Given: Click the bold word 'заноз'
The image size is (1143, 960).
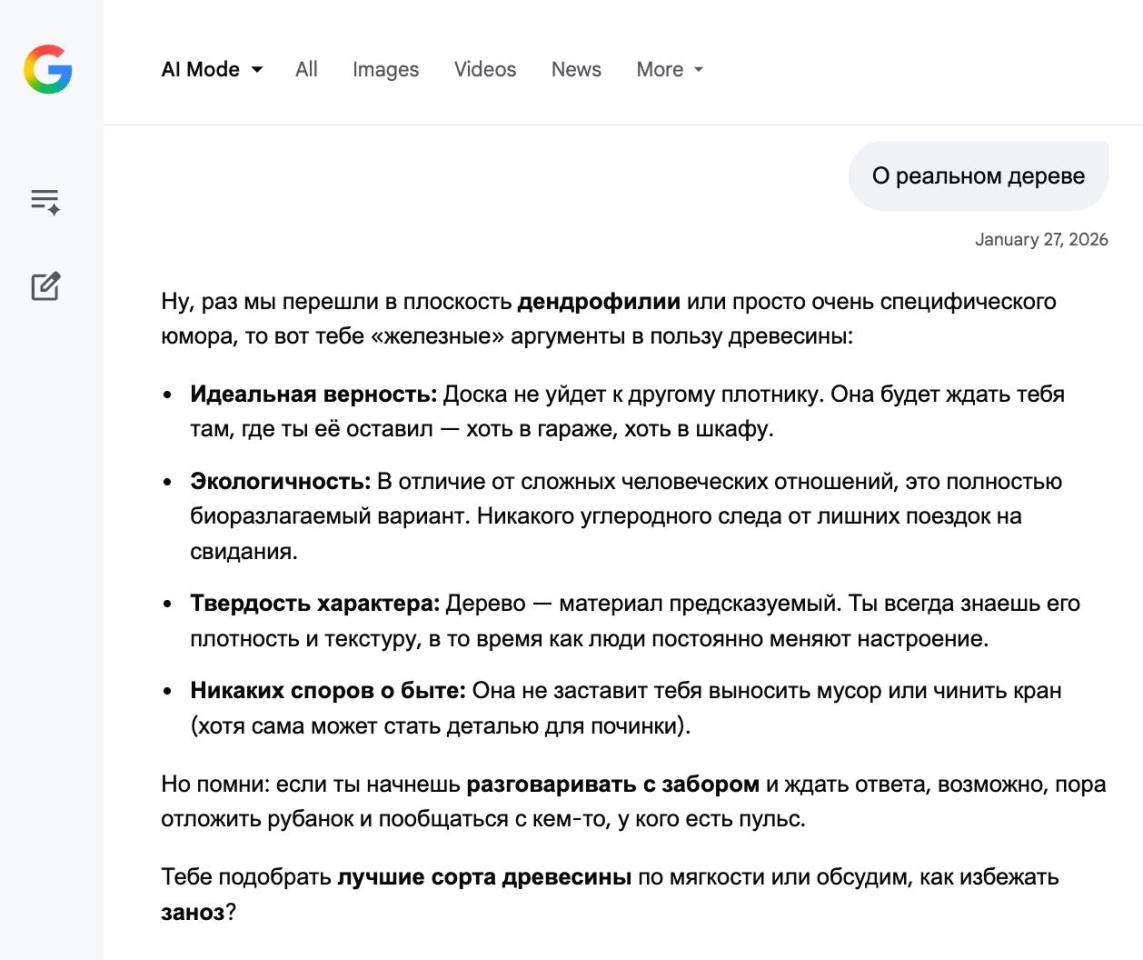Looking at the screenshot, I should pyautogui.click(x=192, y=913).
